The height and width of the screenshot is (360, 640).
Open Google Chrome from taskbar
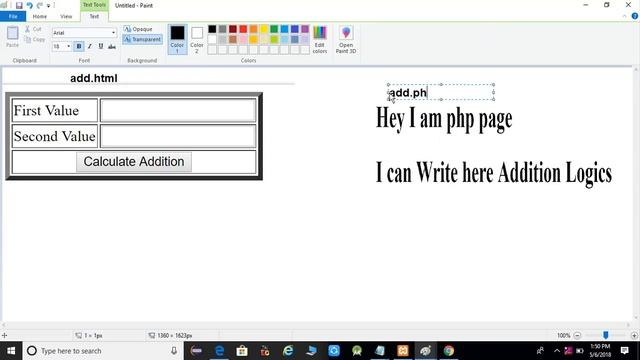(449, 351)
